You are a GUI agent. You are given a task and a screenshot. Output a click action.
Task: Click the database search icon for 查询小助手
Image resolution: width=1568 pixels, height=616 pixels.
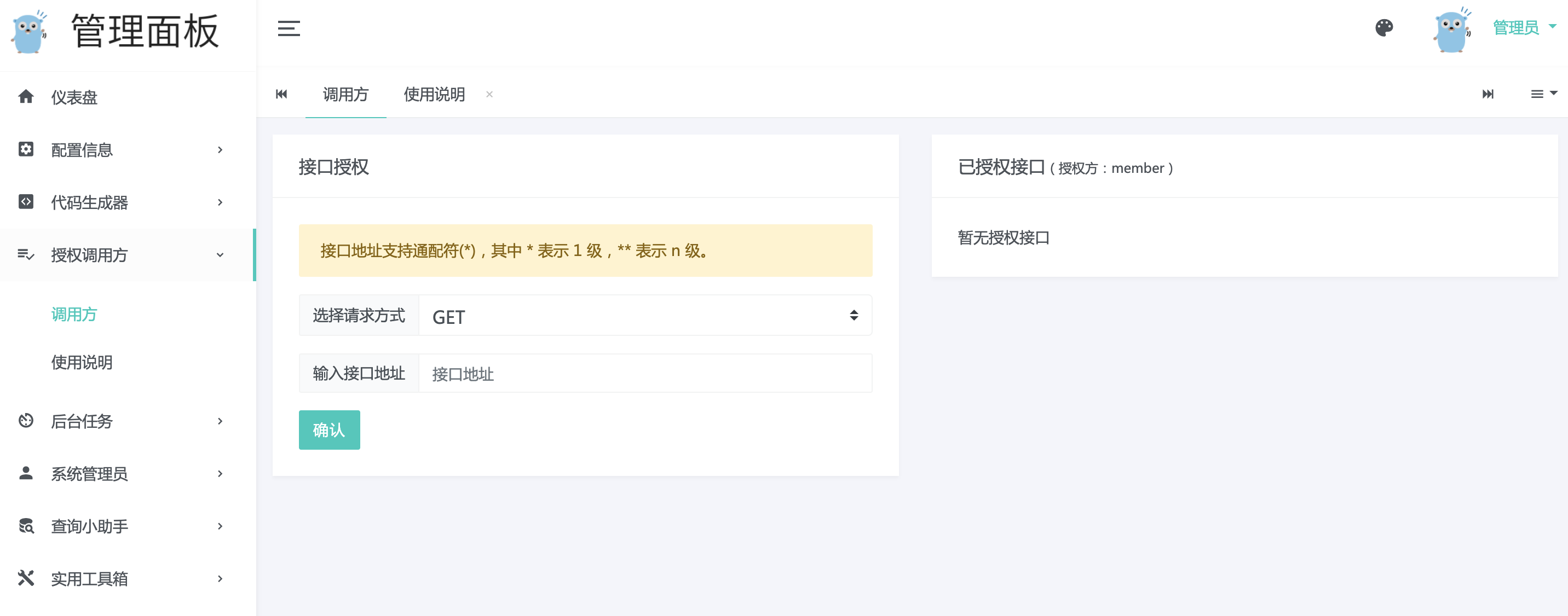26,525
